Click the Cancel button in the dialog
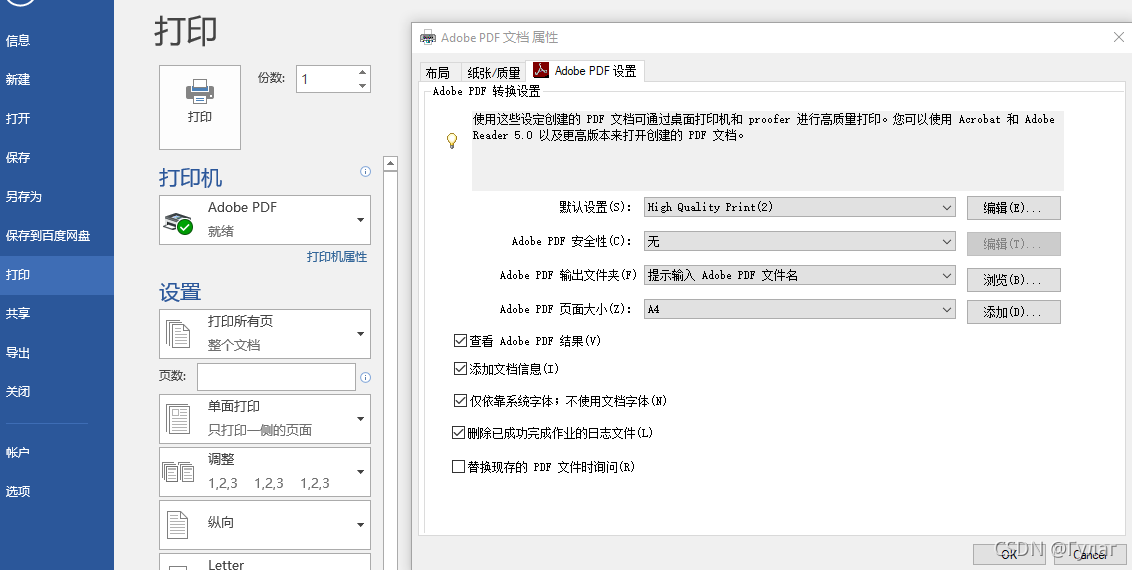This screenshot has height=570, width=1132. [x=1089, y=554]
